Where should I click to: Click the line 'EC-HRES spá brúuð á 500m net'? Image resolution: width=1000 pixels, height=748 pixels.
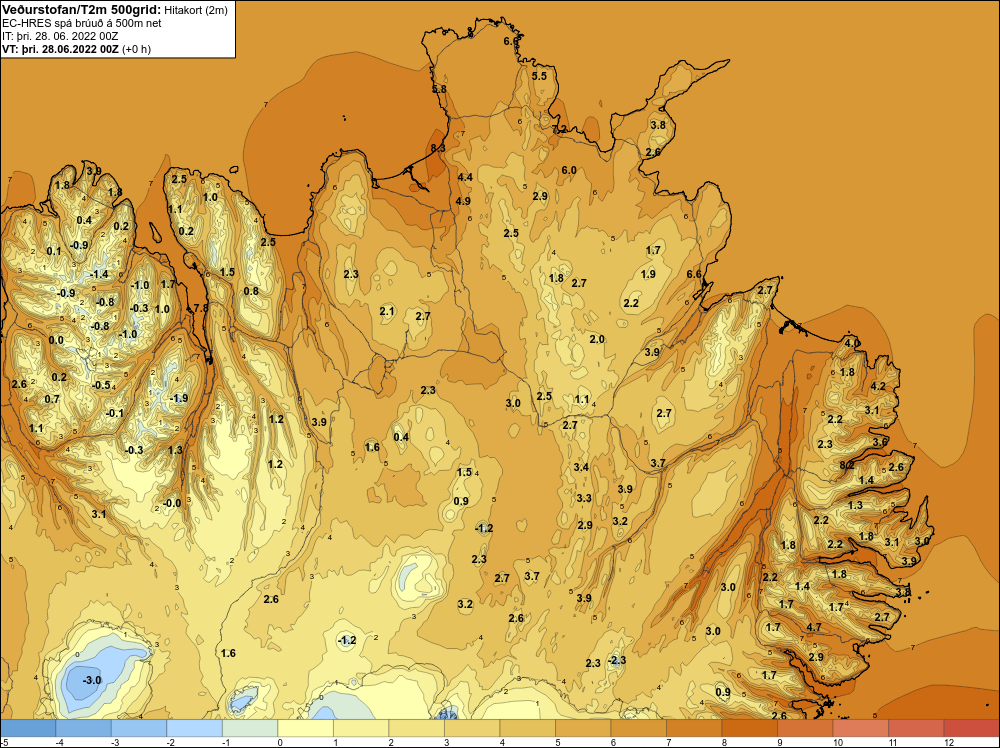click(82, 23)
